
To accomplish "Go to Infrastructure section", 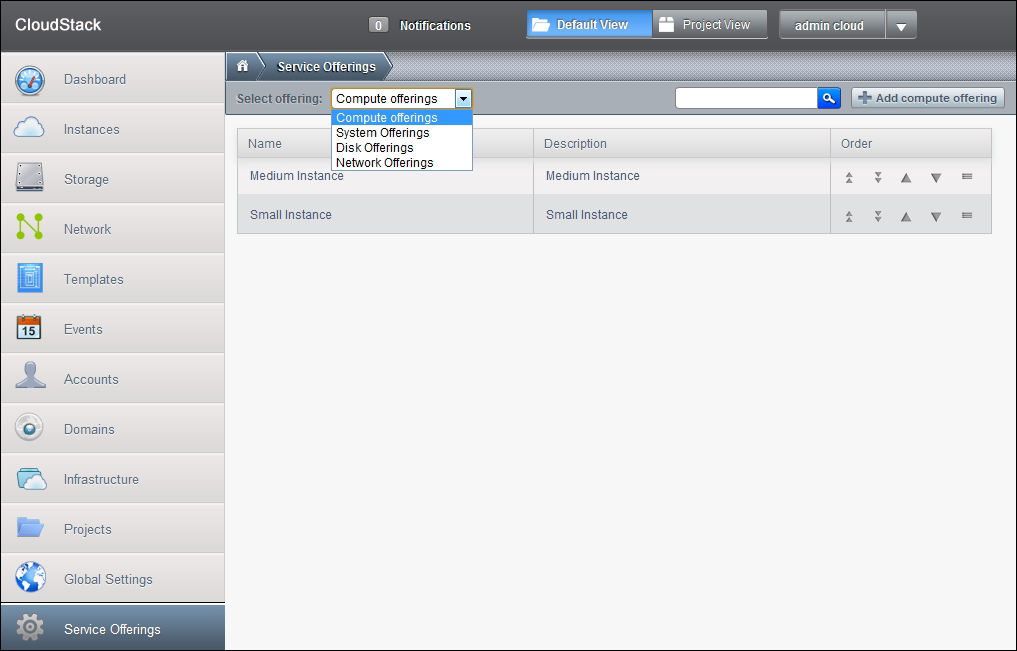I will coord(101,479).
